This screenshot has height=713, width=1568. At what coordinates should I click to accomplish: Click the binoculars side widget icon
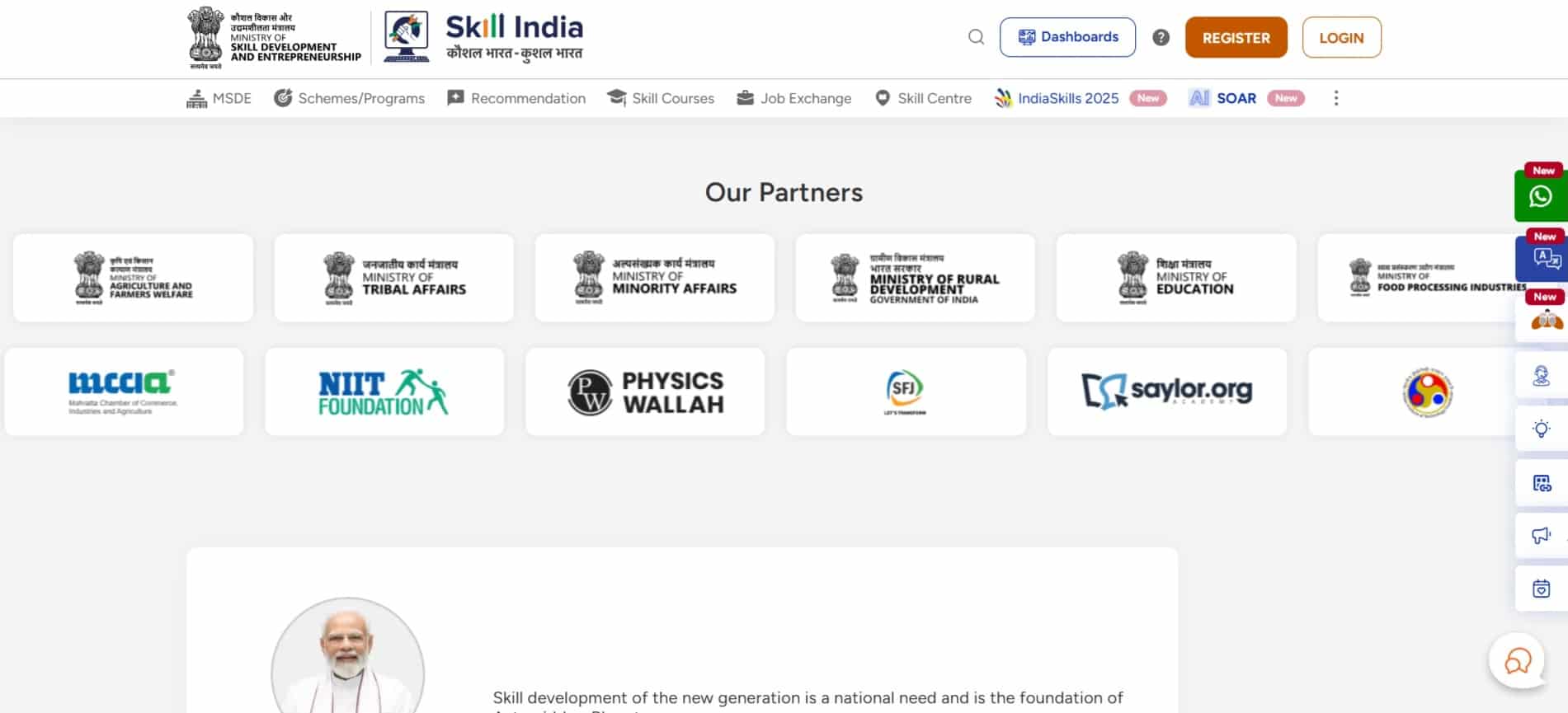pos(1546,320)
